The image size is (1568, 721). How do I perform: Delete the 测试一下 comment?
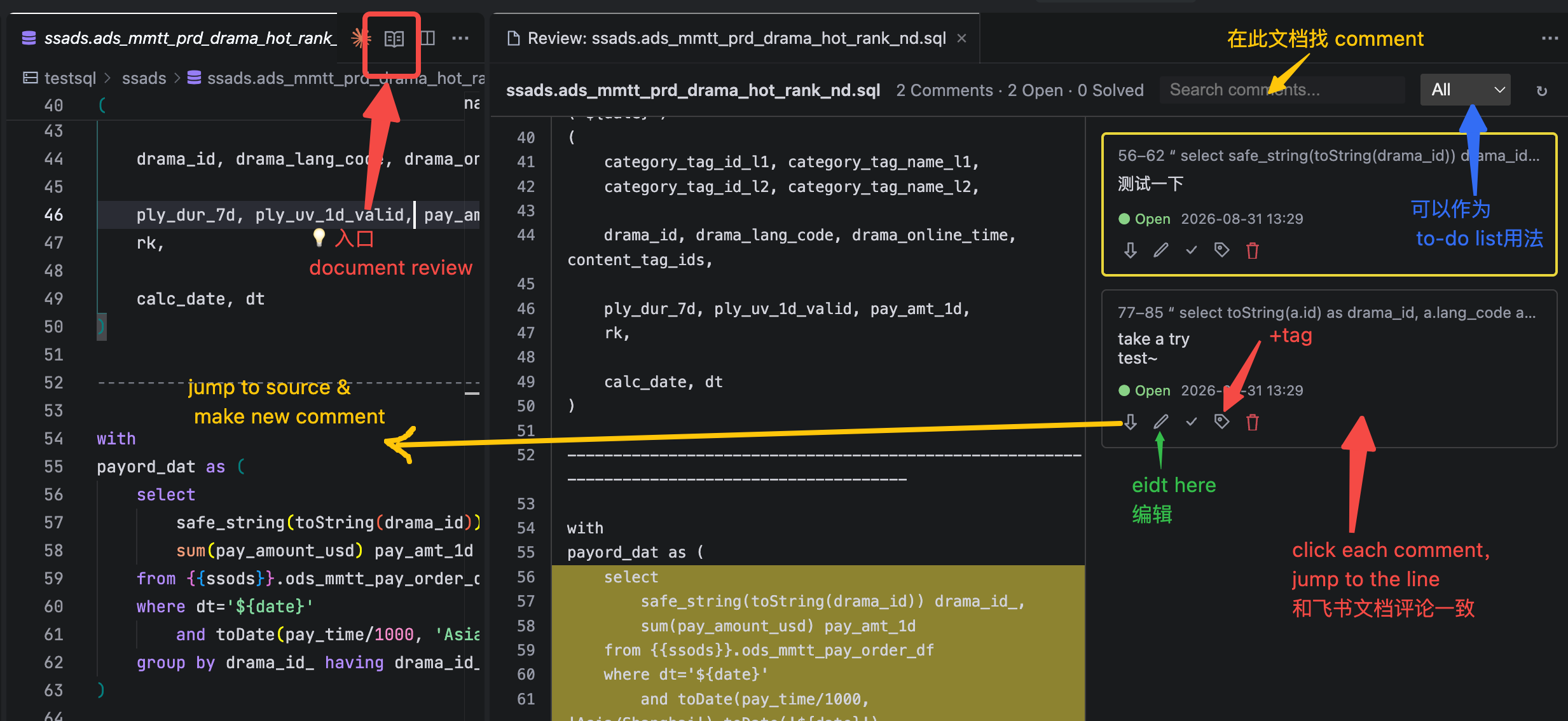[1253, 251]
